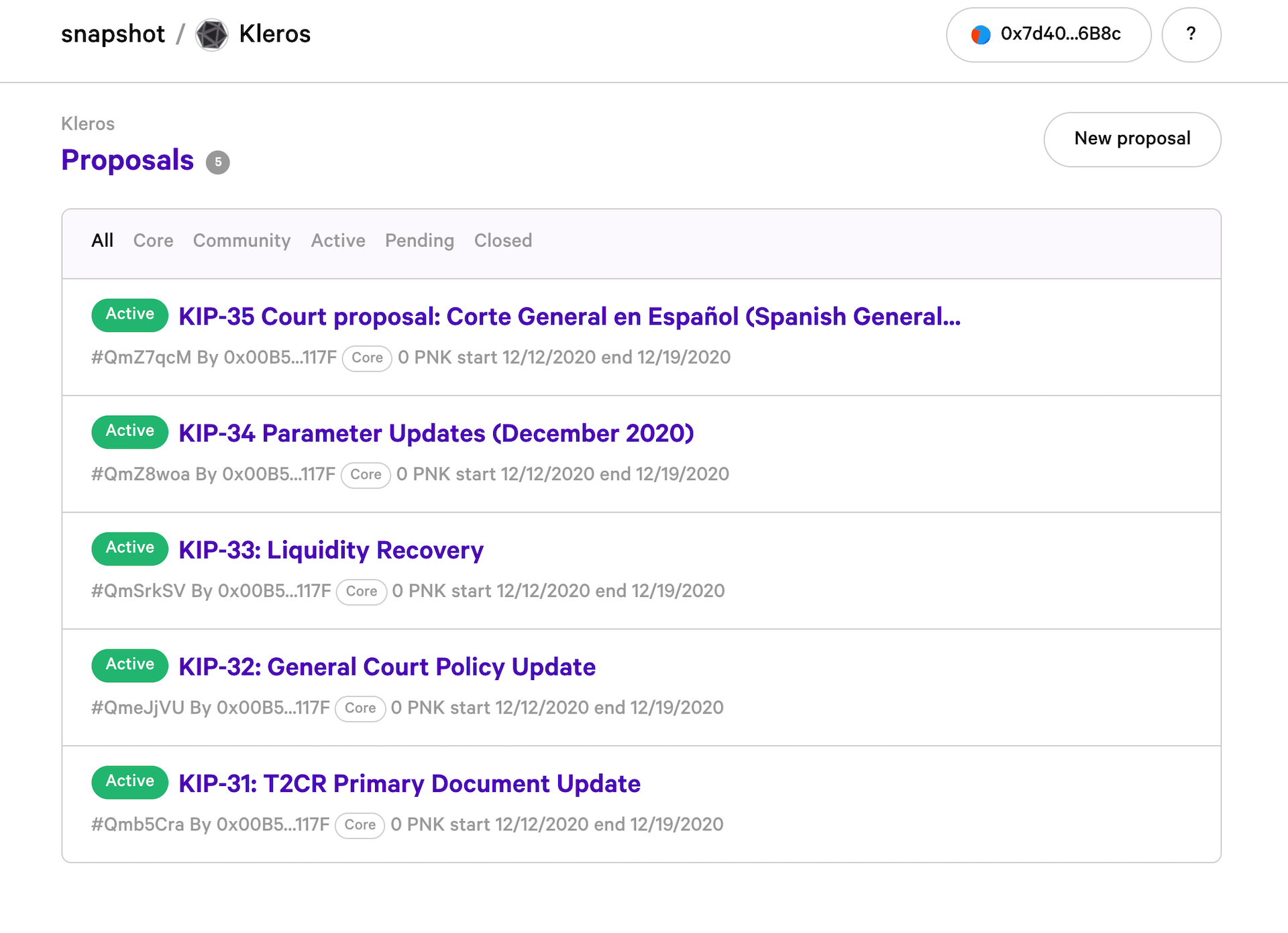
Task: Show only Active proposals tab
Action: point(338,241)
